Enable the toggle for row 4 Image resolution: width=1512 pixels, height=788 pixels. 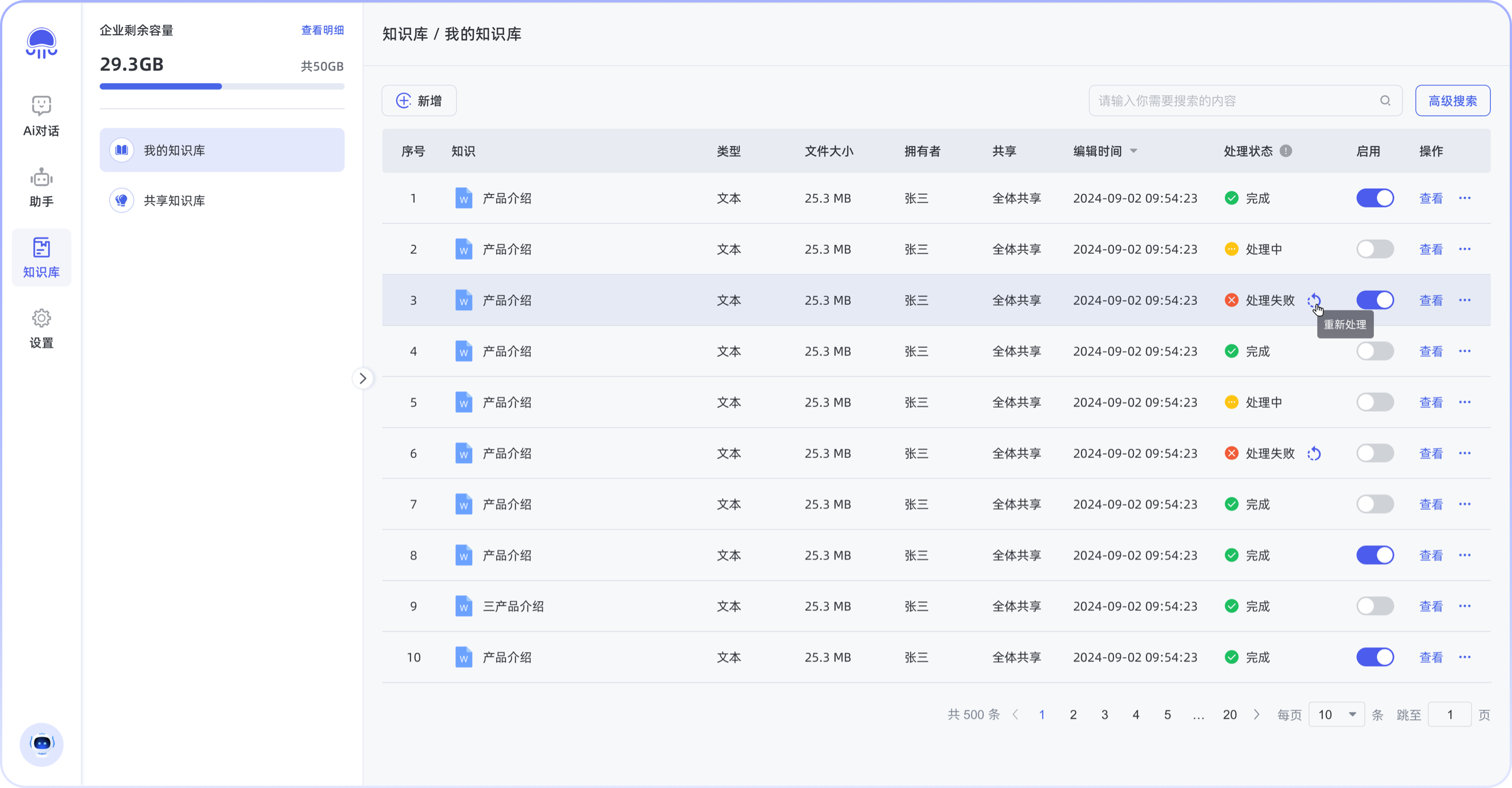point(1374,351)
